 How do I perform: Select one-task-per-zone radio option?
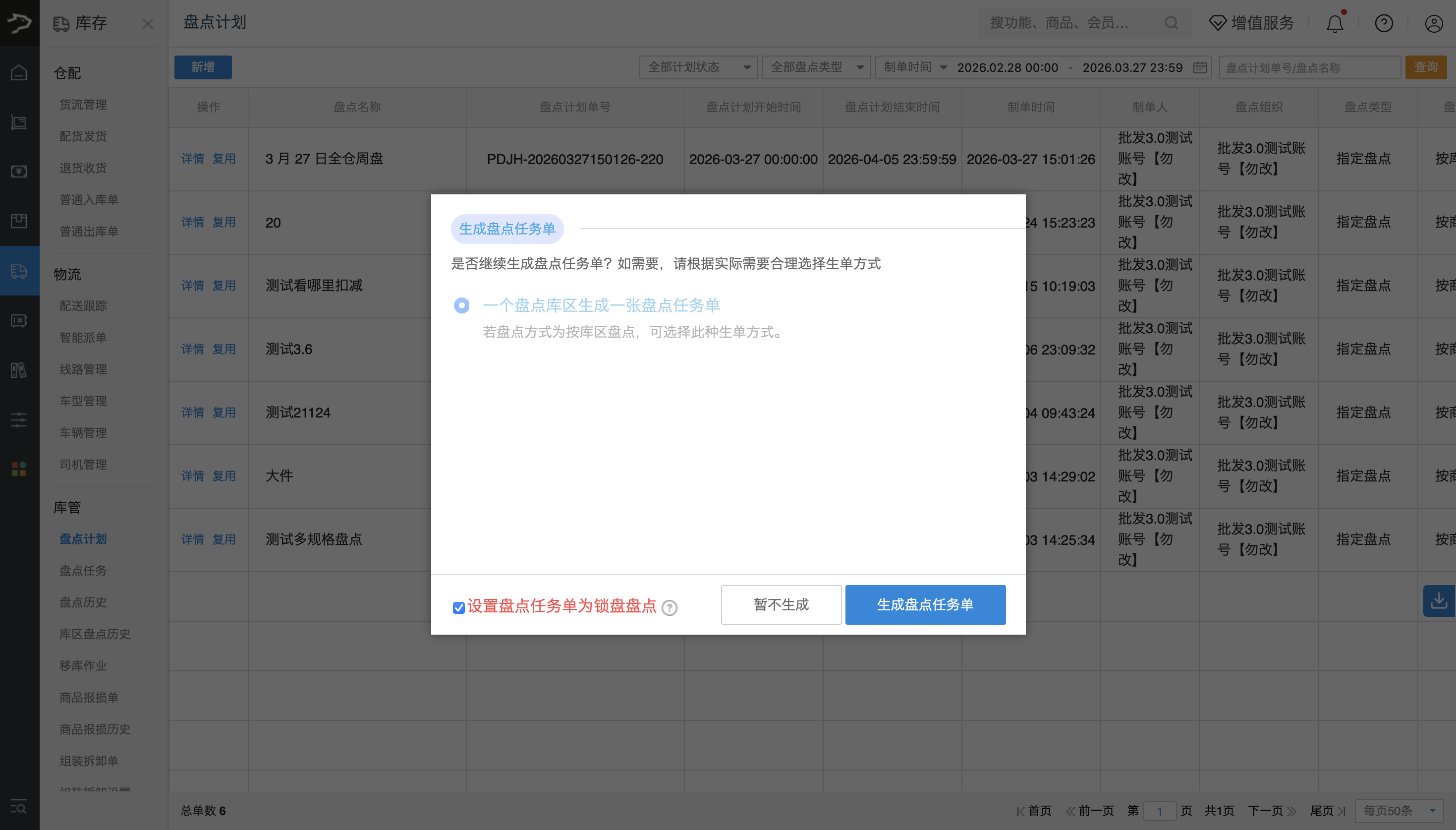tap(461, 305)
